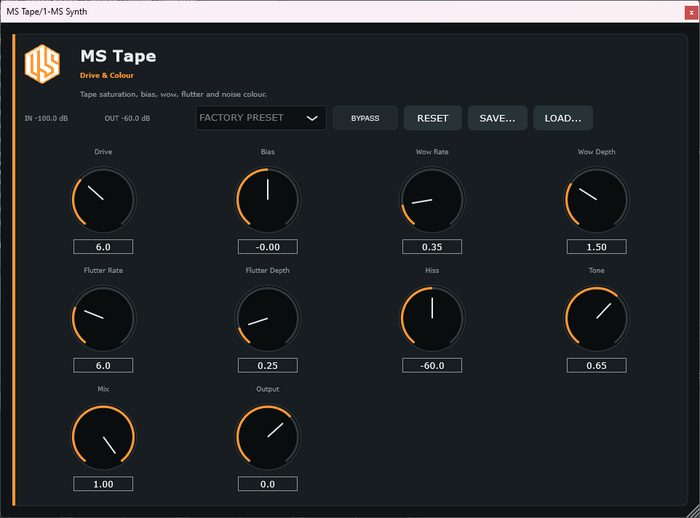700x518 pixels.
Task: Toggle the BYPASS button
Action: (x=365, y=118)
